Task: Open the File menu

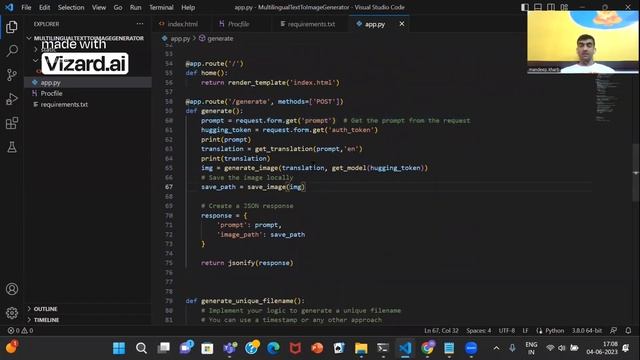Action: [26, 7]
